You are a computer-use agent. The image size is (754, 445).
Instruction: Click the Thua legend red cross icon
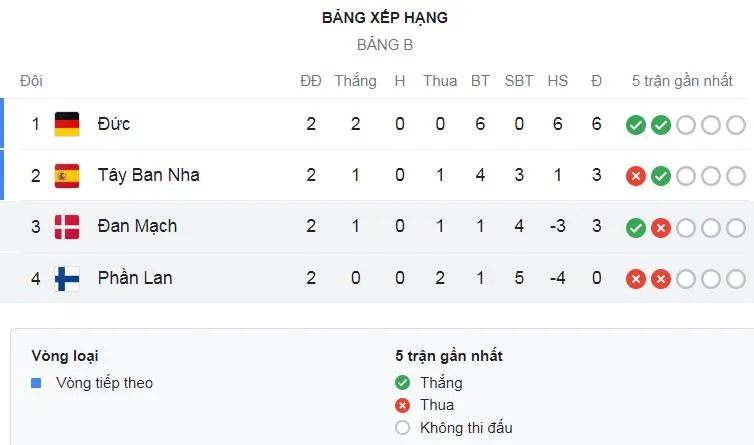(403, 405)
